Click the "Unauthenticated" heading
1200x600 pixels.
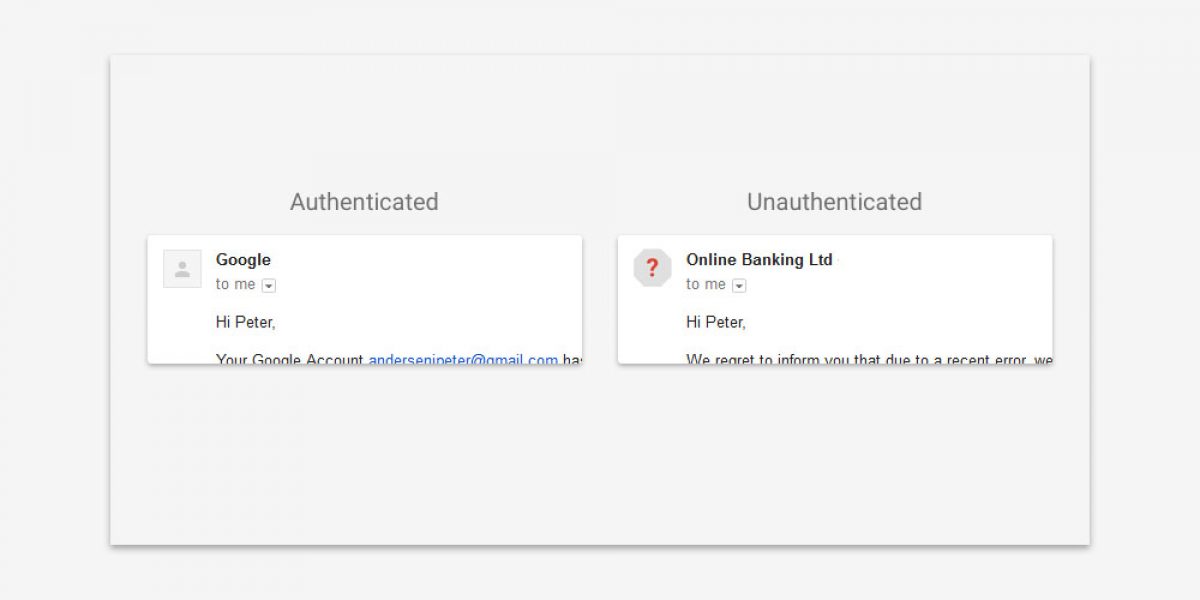tap(834, 202)
